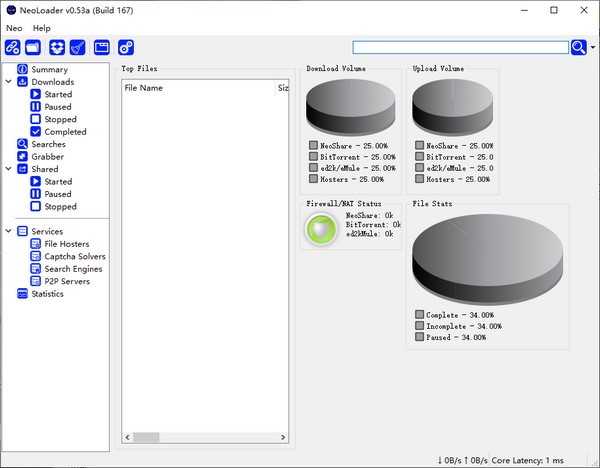Open settings via the gears toolbar icon

pos(126,47)
